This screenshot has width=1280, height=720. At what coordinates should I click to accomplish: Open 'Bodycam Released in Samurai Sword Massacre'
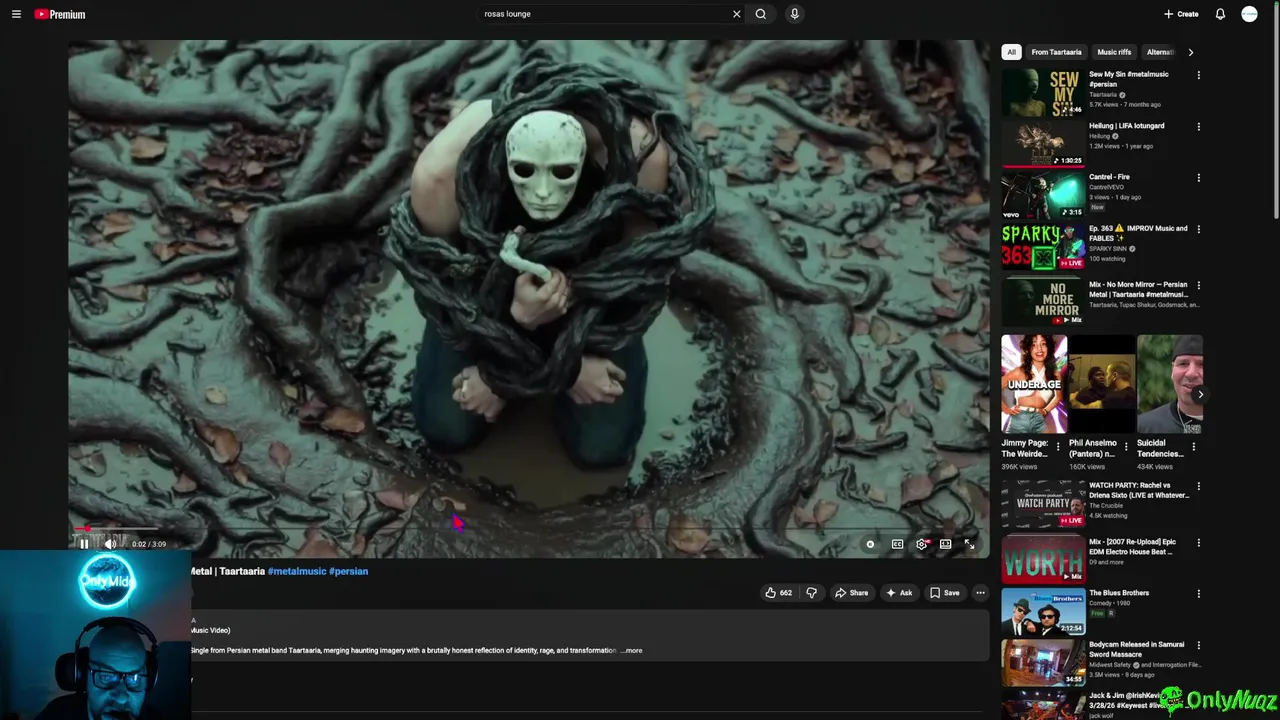(1136, 649)
